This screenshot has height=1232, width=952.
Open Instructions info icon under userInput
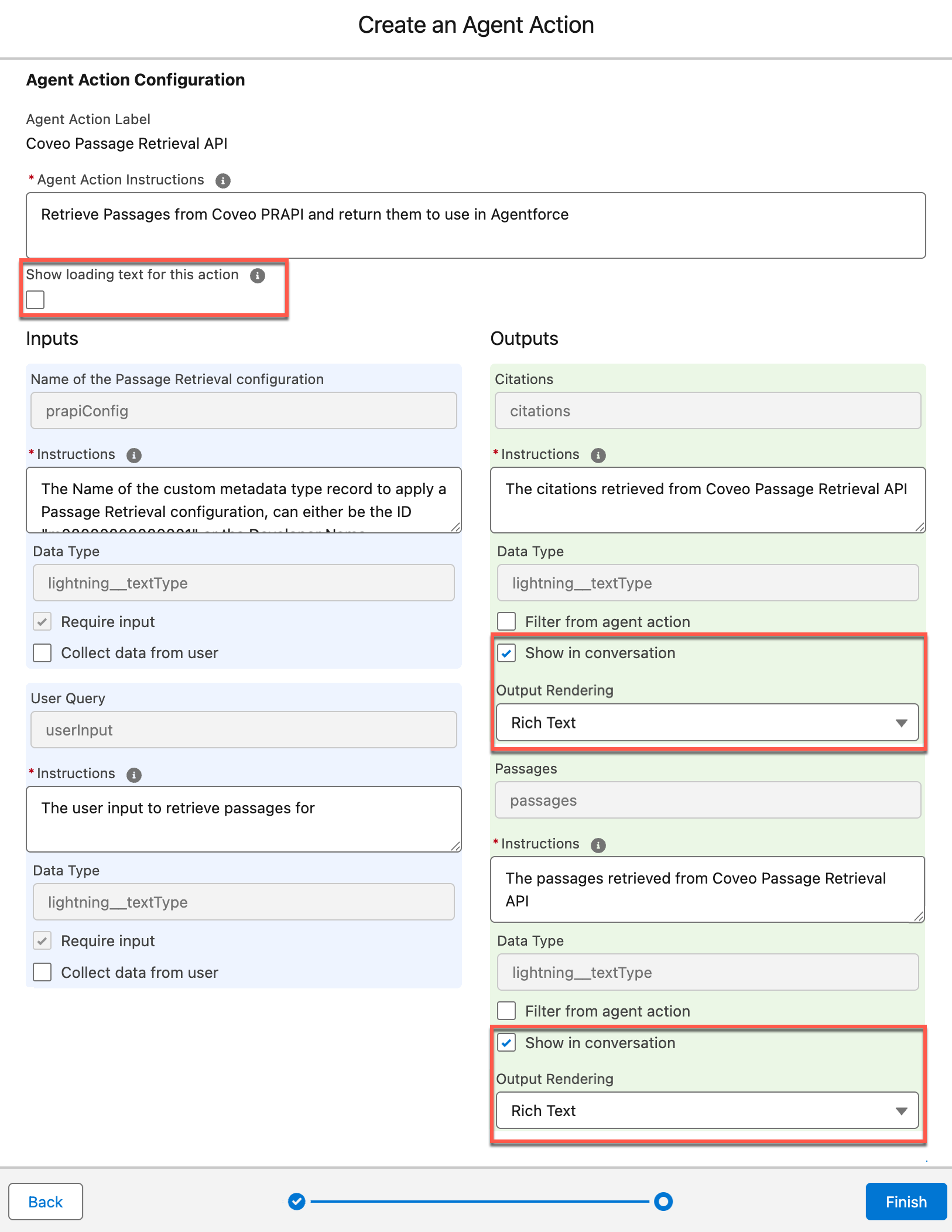134,775
